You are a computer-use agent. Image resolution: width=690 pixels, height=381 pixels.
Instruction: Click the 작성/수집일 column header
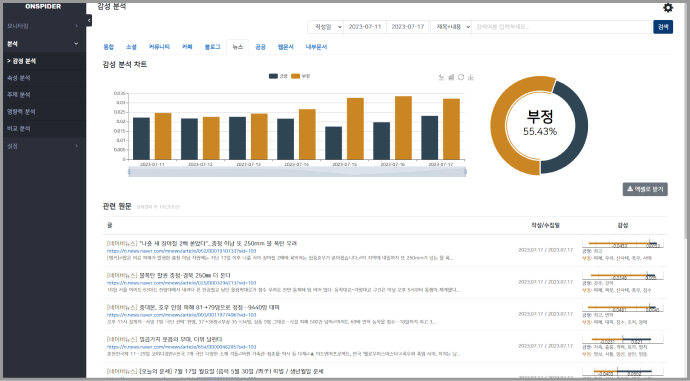coord(545,225)
